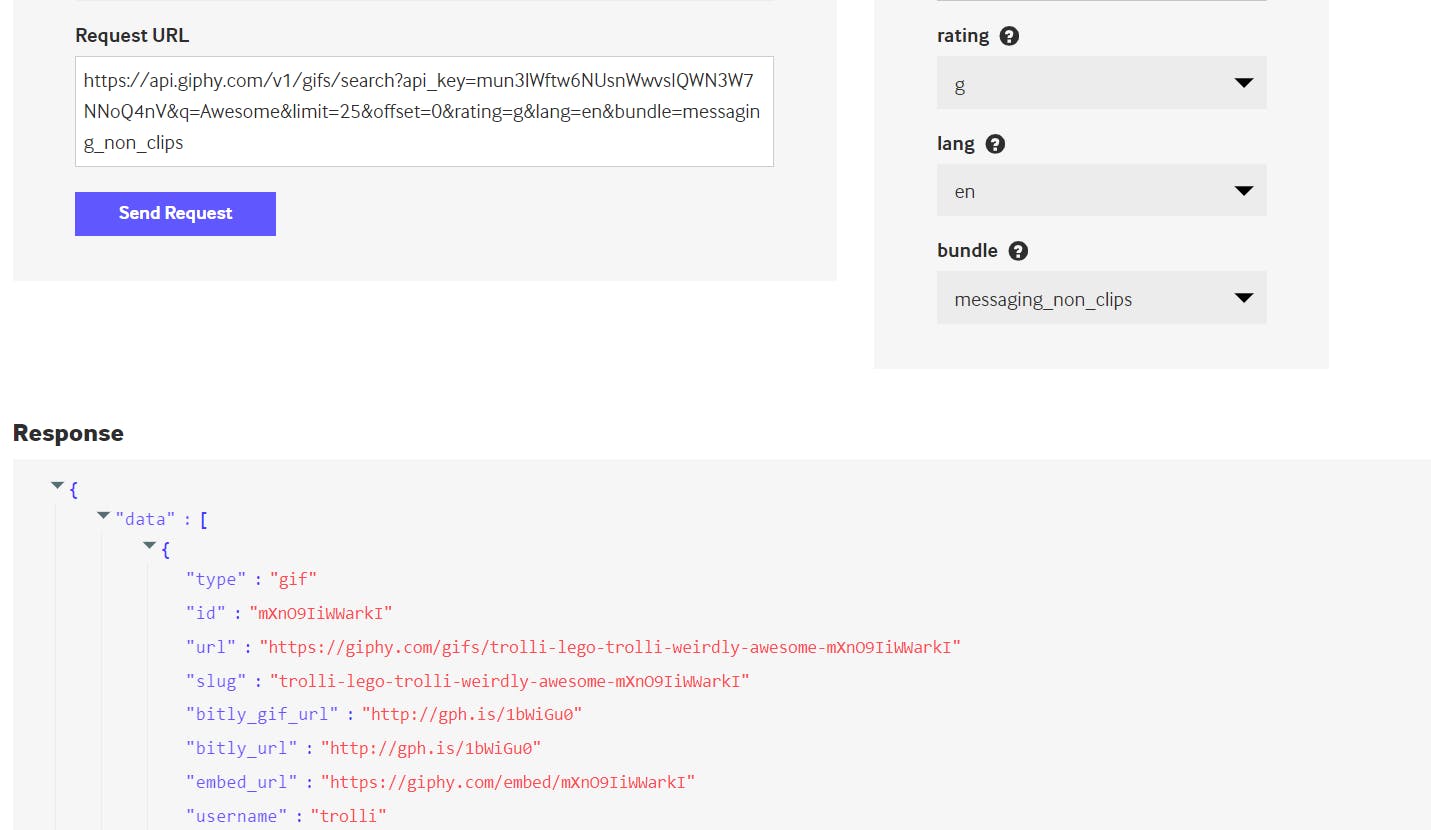Collapse the first object inside data

(149, 546)
